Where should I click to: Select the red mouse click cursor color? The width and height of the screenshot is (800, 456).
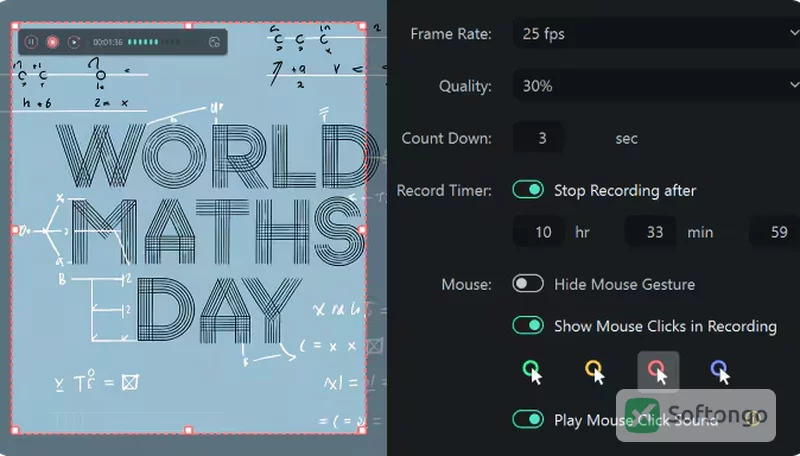click(658, 372)
